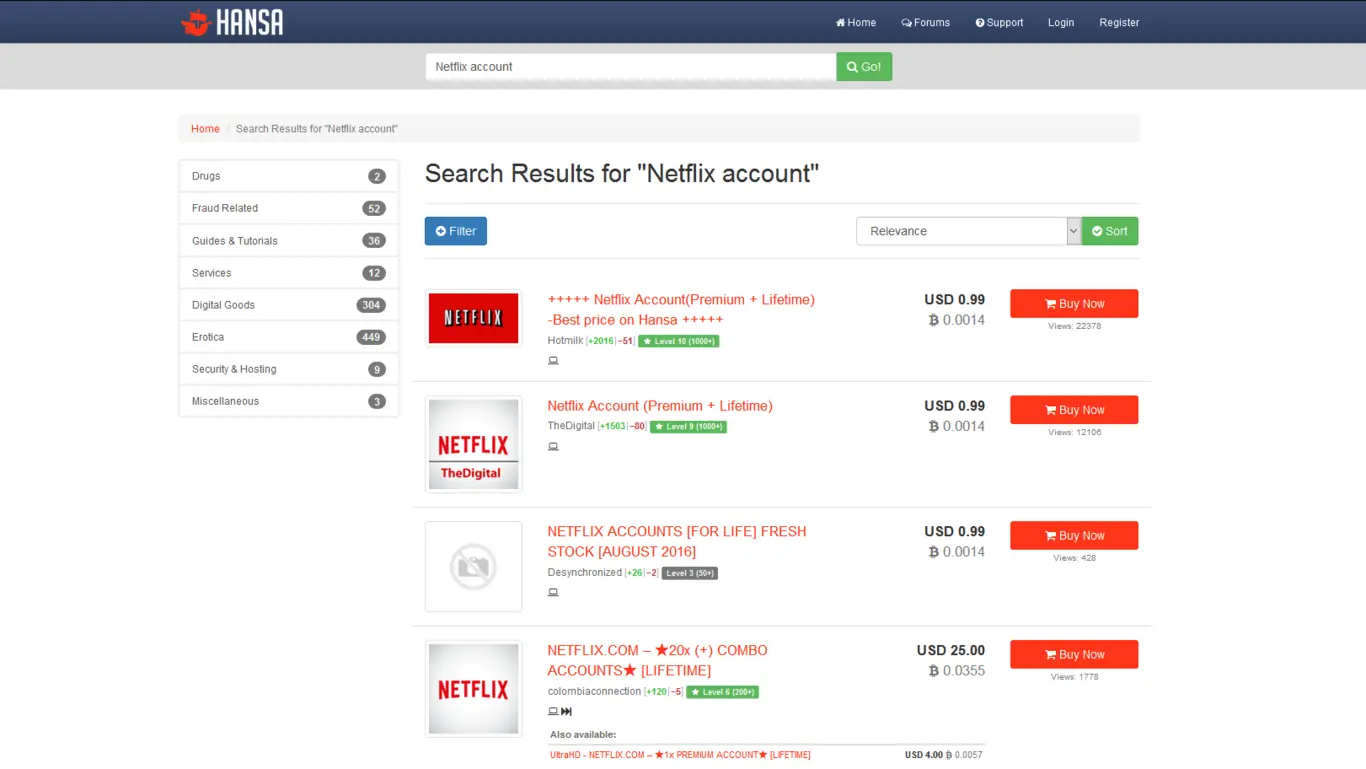This screenshot has height=769, width=1366.
Task: Select the Guides & Tutorials category
Action: pyautogui.click(x=289, y=241)
